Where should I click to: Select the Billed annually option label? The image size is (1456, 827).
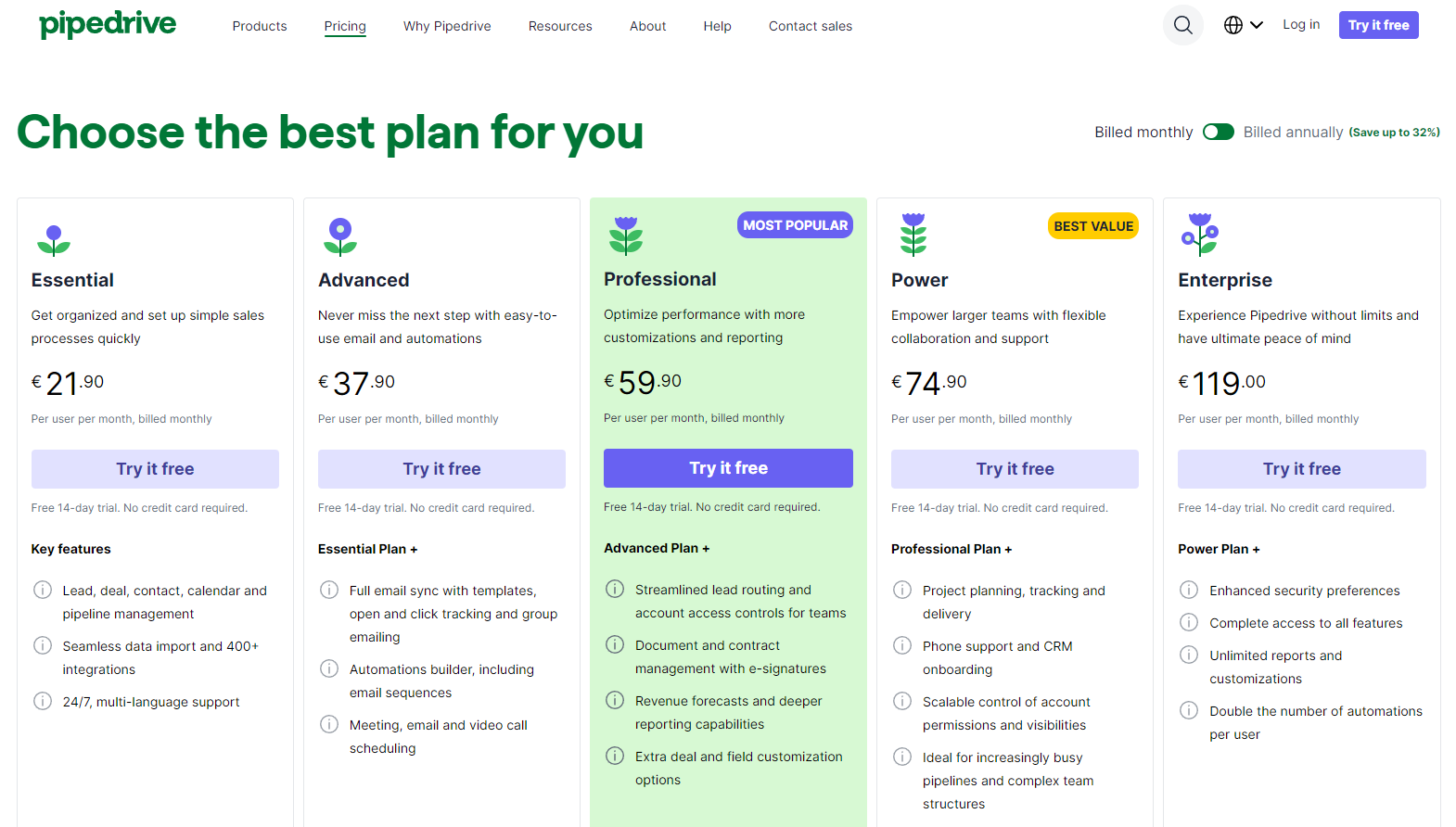pyautogui.click(x=1293, y=132)
